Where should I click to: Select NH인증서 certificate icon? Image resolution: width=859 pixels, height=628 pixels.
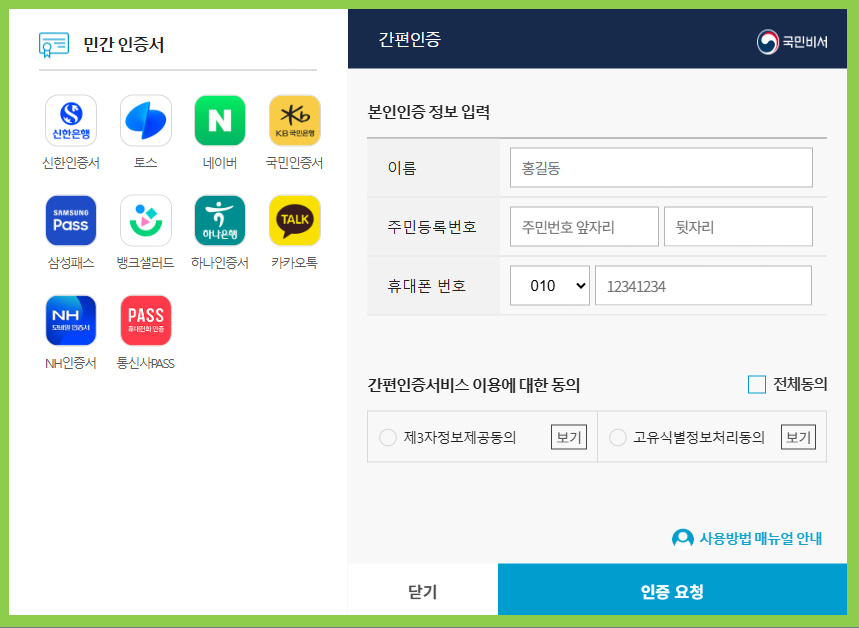[x=70, y=320]
